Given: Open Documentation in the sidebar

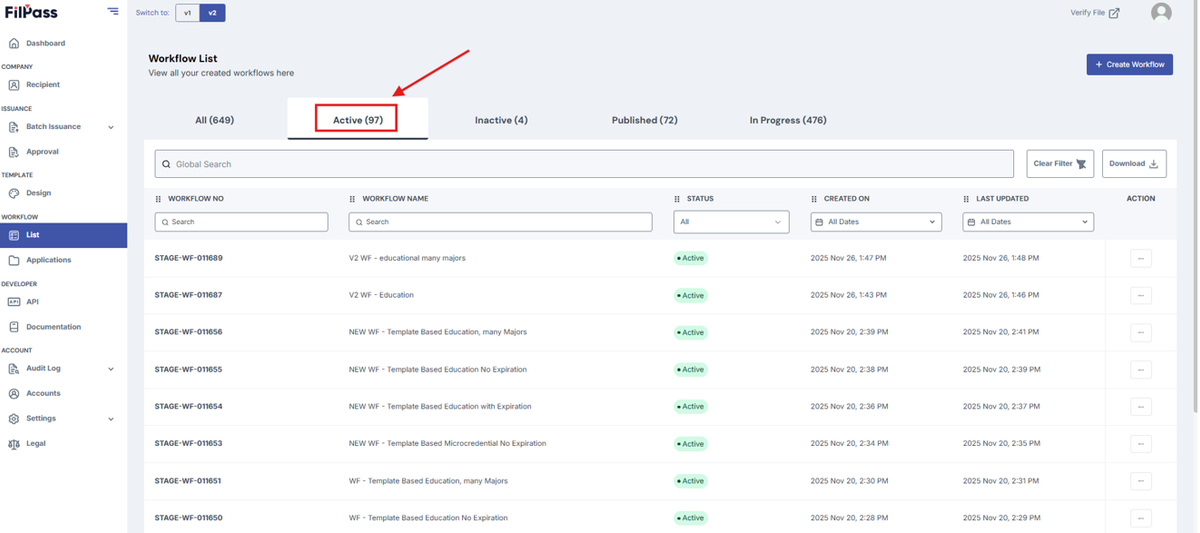Looking at the screenshot, I should pyautogui.click(x=54, y=327).
